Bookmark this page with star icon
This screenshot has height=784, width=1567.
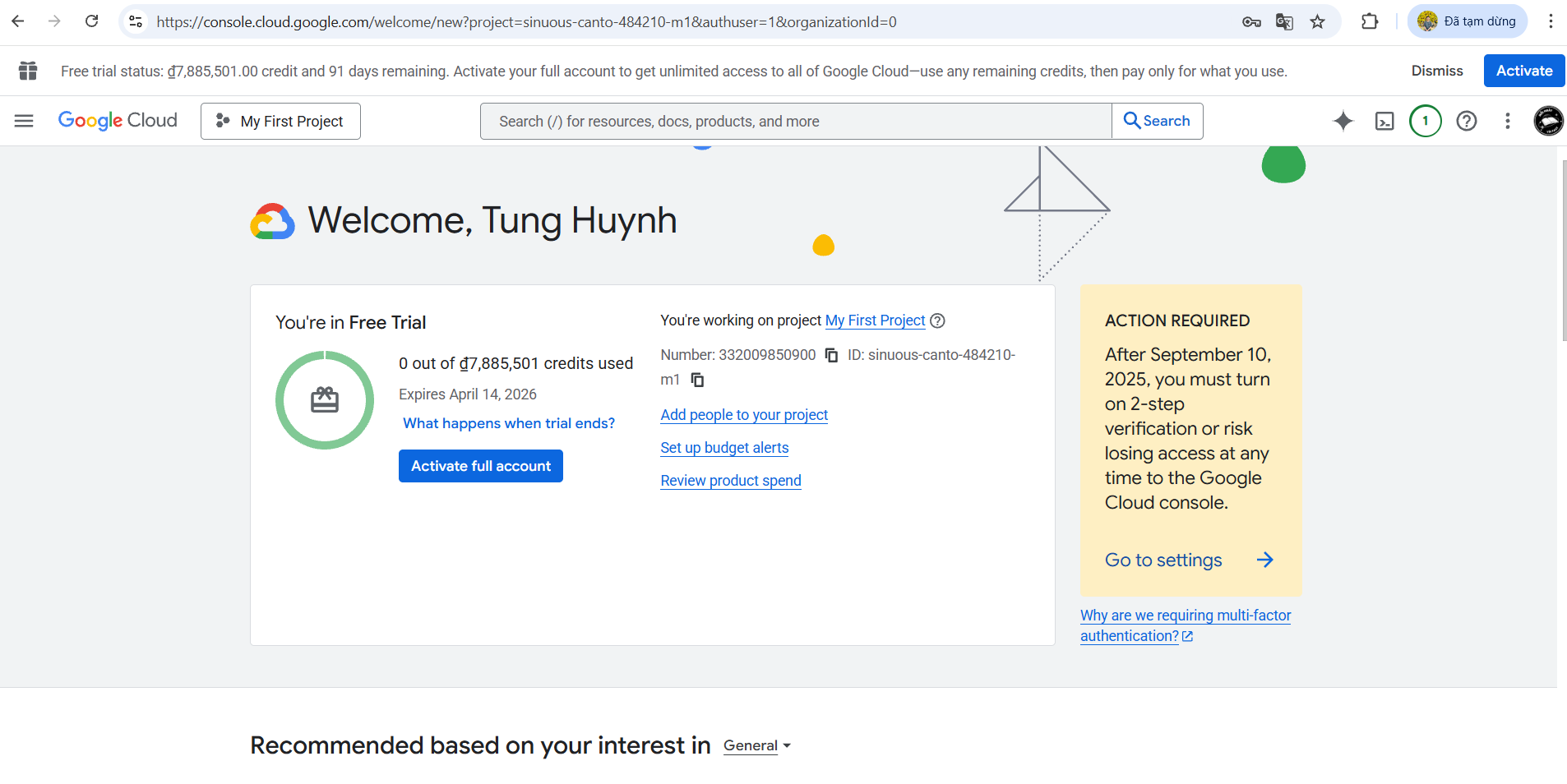pyautogui.click(x=1317, y=21)
